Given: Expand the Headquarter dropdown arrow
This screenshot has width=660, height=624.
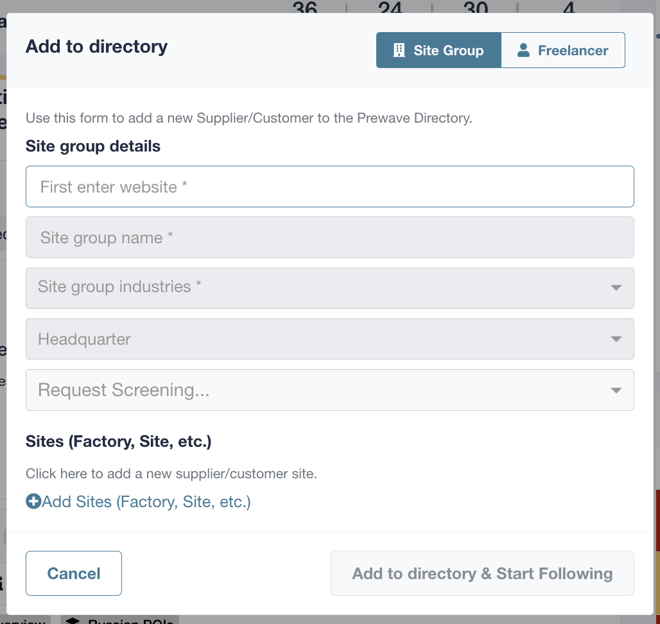Looking at the screenshot, I should [616, 339].
